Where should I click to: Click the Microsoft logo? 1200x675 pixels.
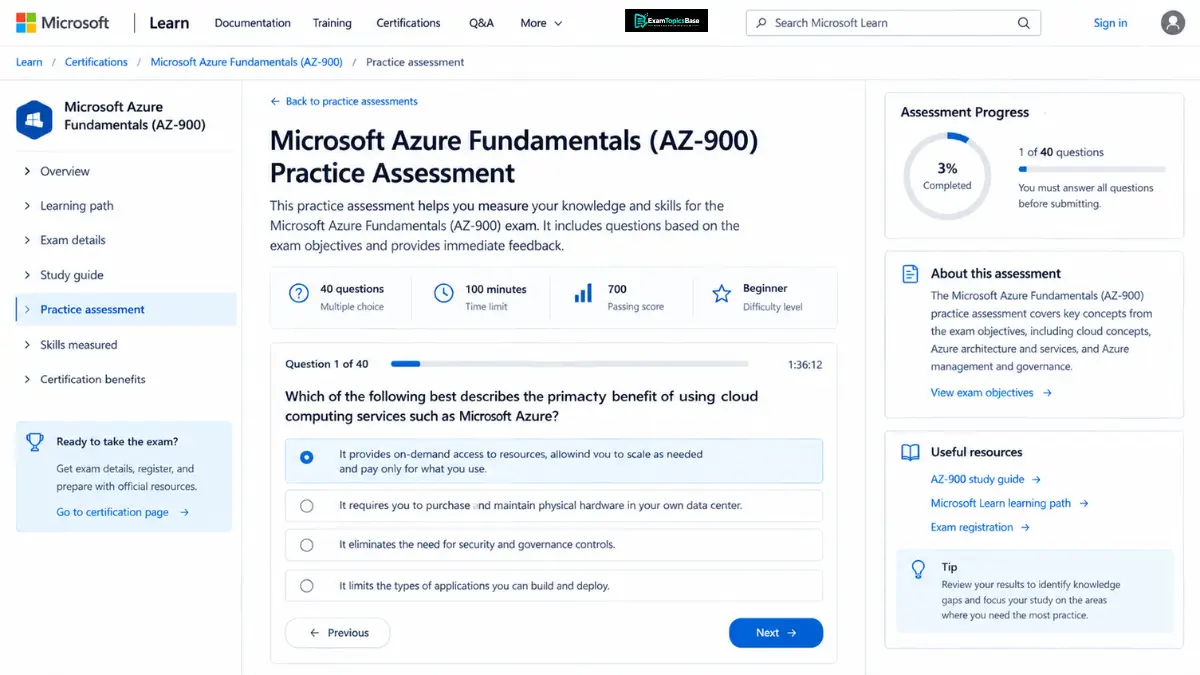point(63,22)
